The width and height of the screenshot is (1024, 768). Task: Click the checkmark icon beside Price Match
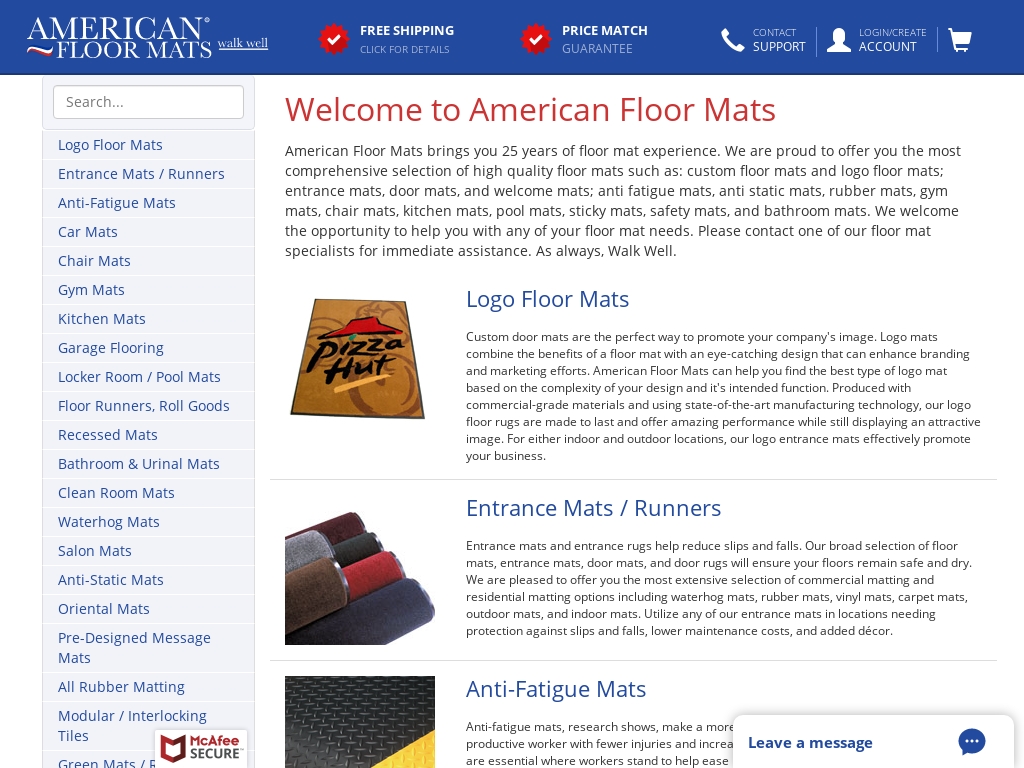[536, 39]
